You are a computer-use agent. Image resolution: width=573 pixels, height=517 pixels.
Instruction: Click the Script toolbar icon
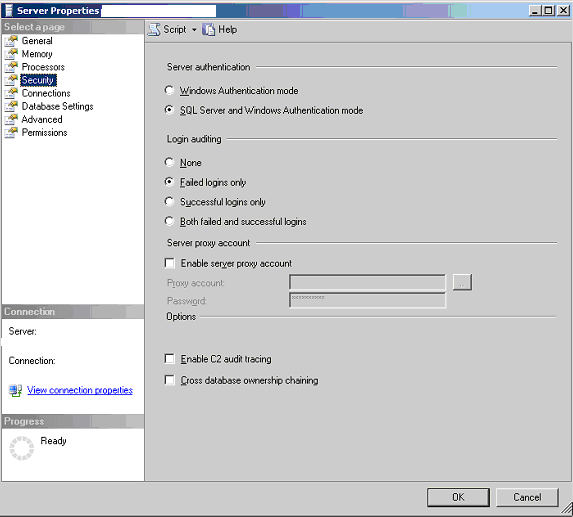point(154,30)
